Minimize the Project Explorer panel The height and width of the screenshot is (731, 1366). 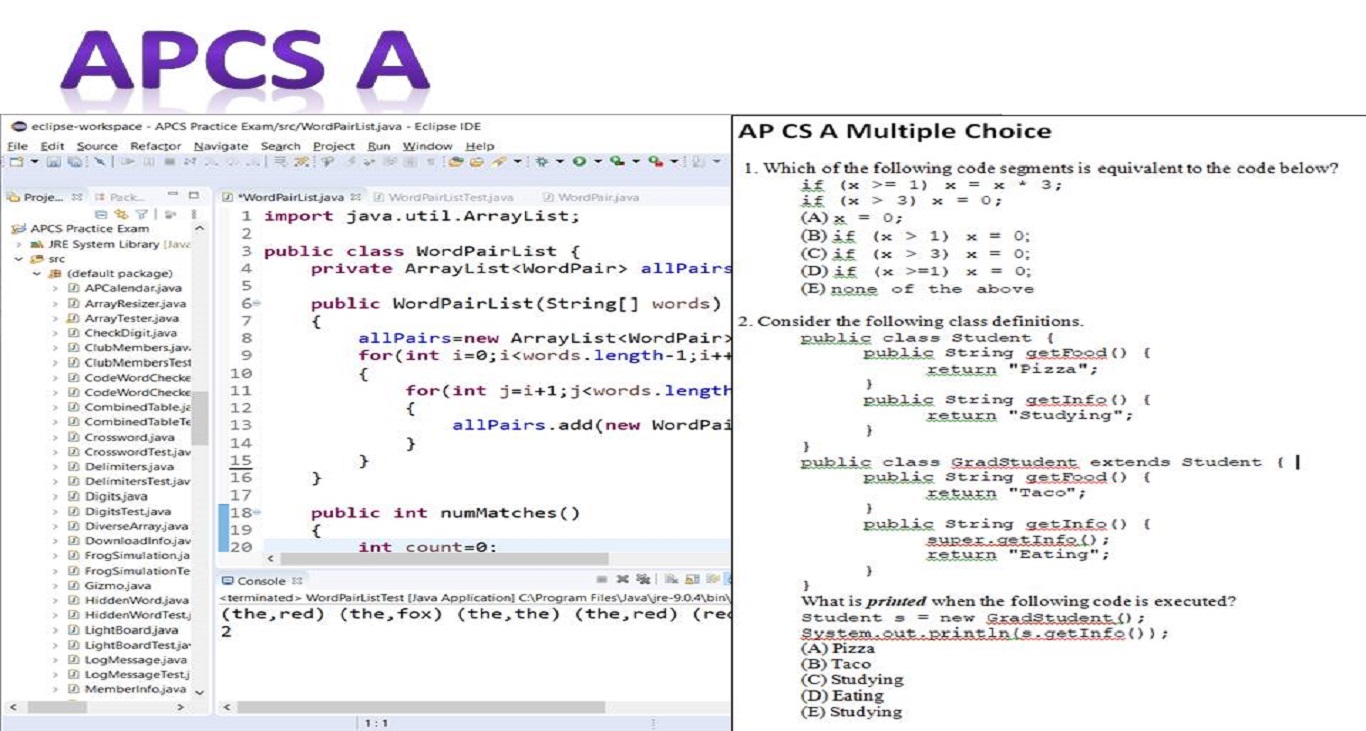172,196
